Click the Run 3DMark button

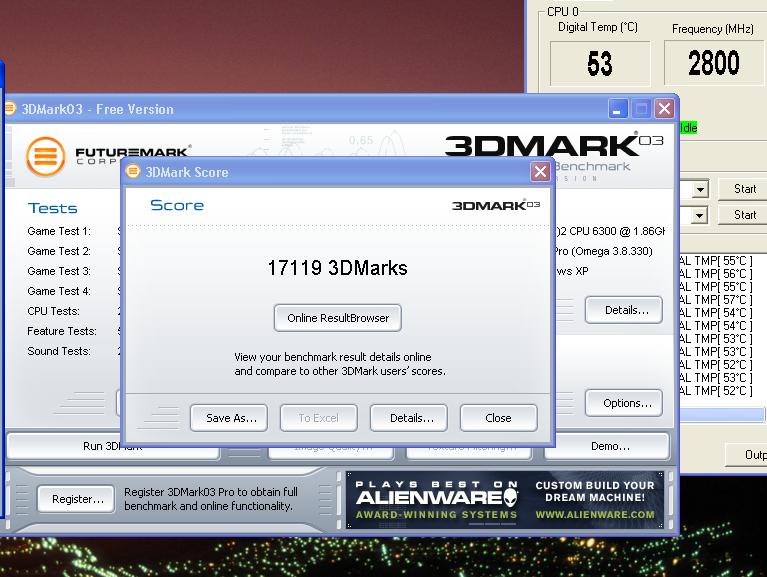pos(113,446)
